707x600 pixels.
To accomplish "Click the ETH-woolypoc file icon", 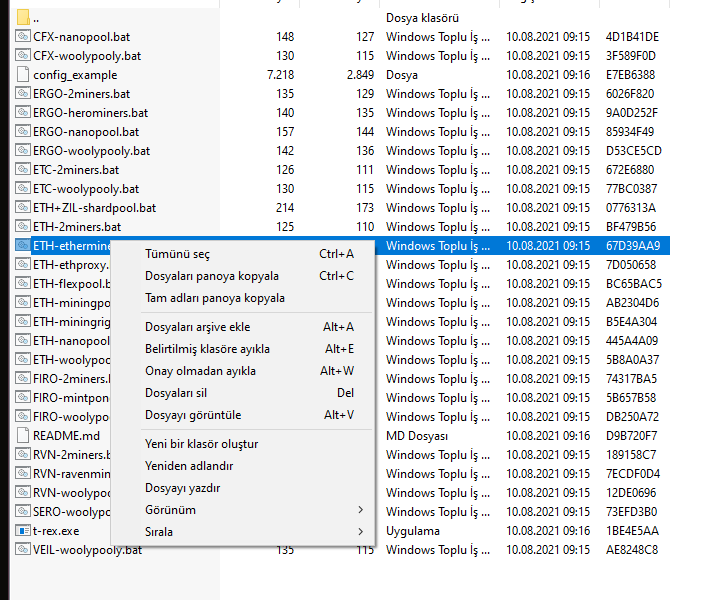I will point(23,359).
